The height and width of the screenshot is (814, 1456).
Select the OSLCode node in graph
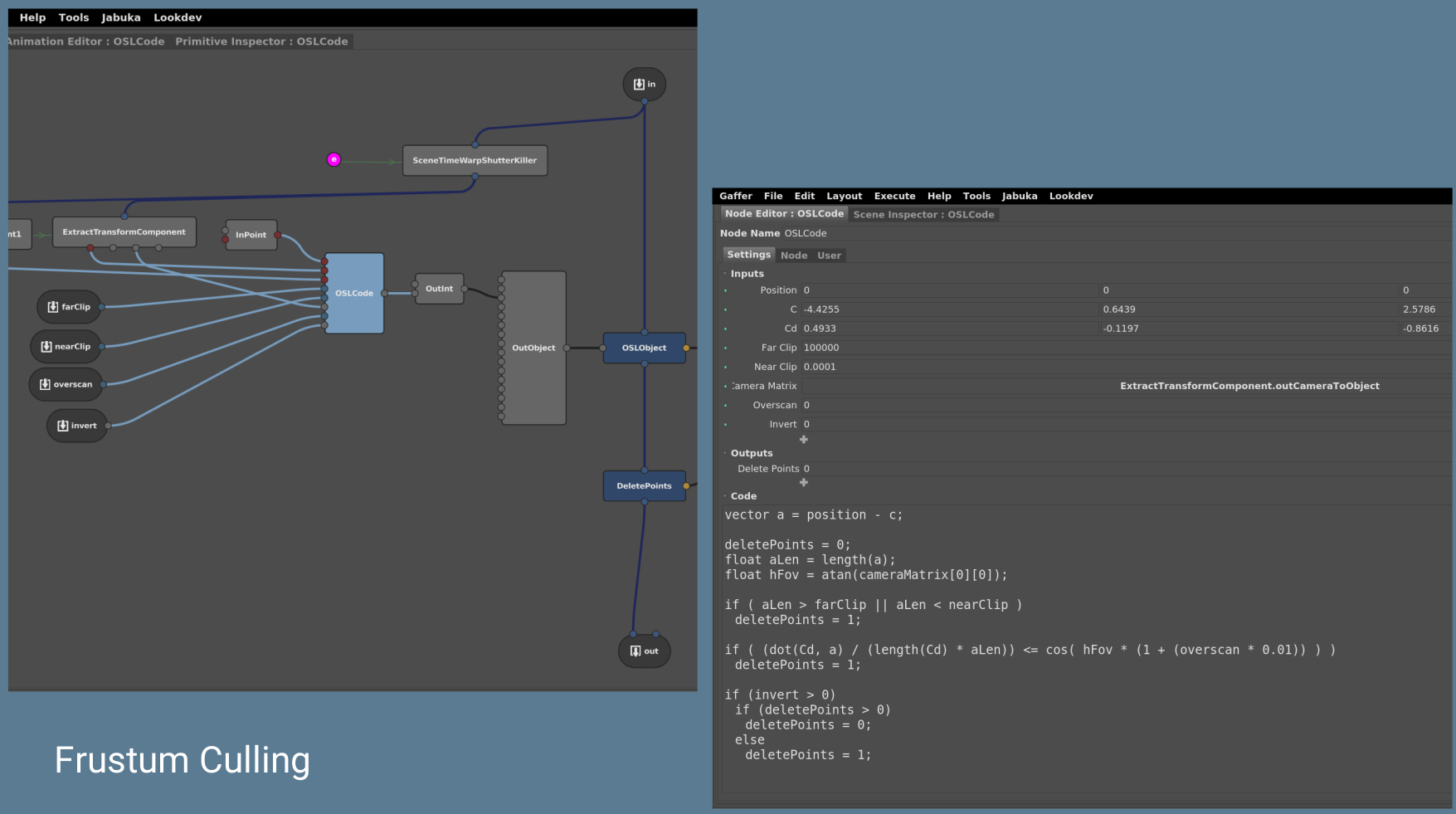pyautogui.click(x=354, y=293)
